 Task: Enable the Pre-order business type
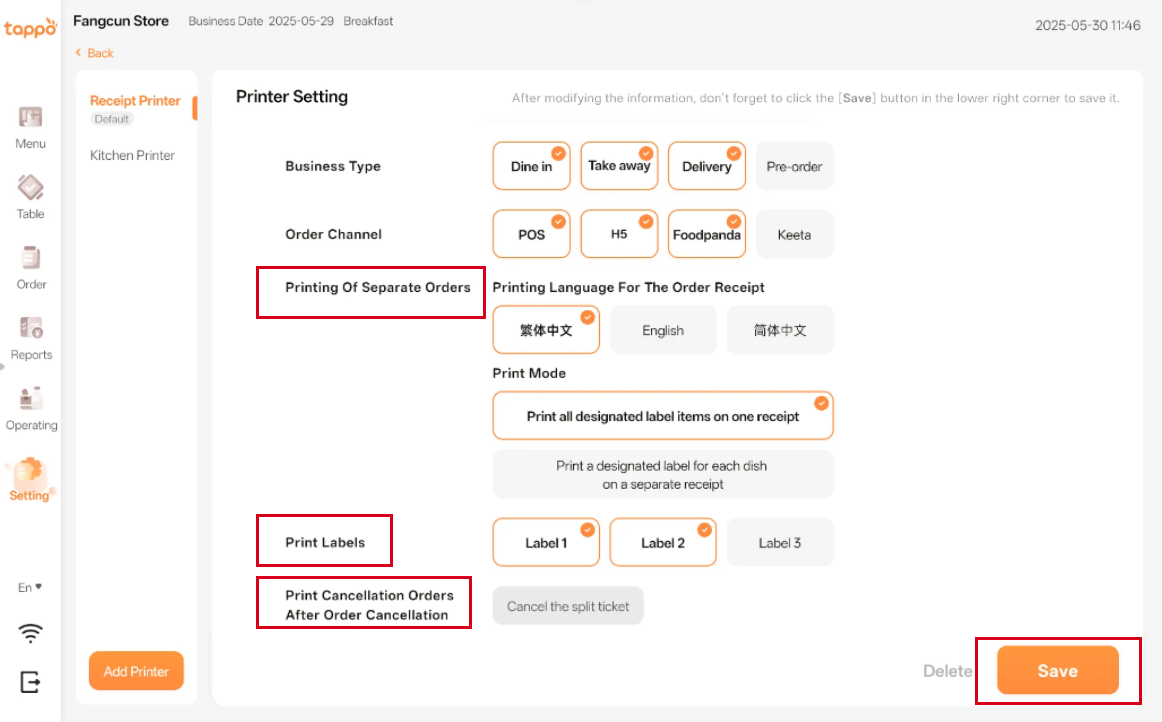pyautogui.click(x=794, y=166)
